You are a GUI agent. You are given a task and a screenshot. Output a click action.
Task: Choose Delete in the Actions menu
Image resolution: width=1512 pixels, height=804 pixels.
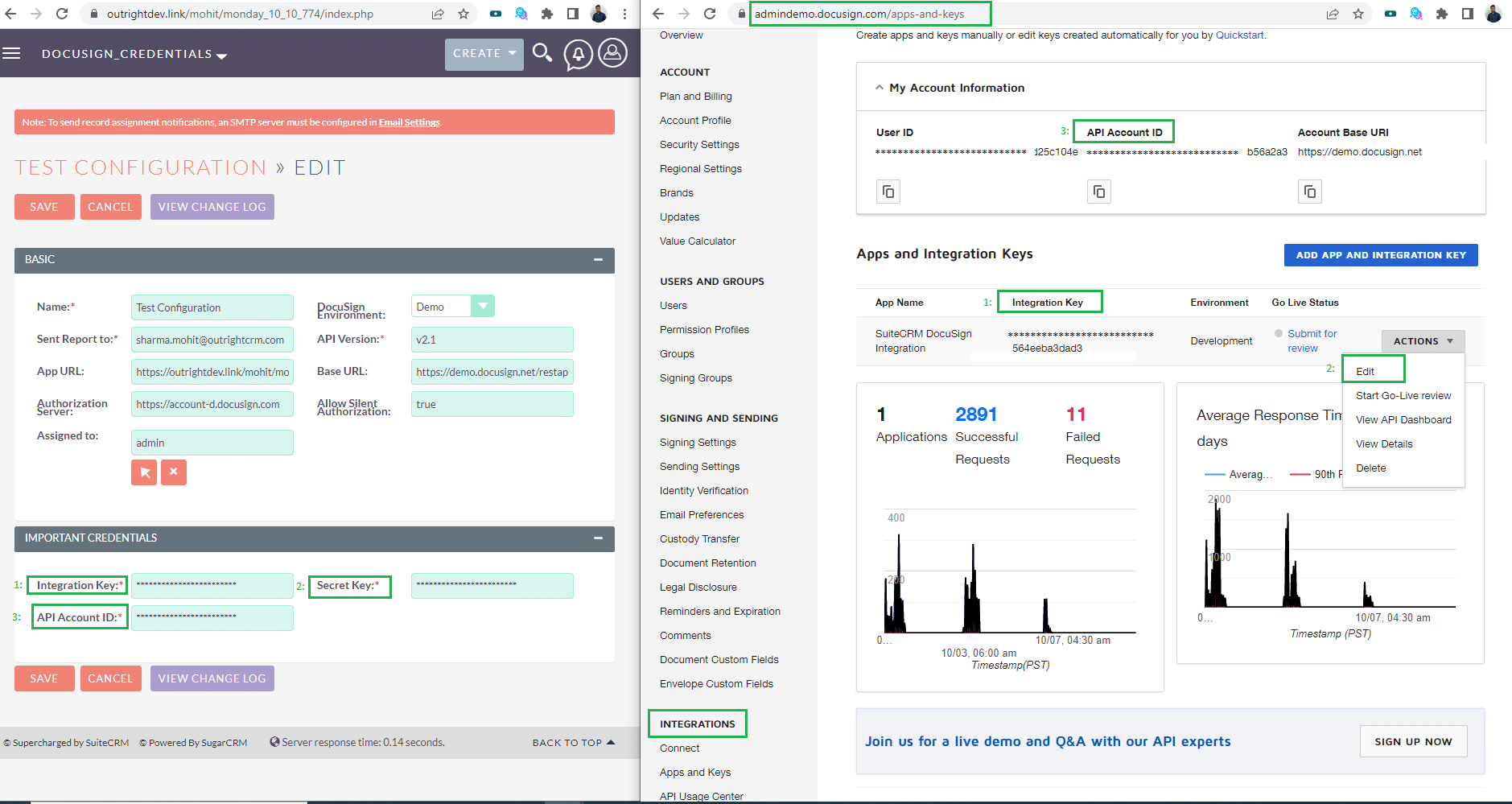[1370, 468]
